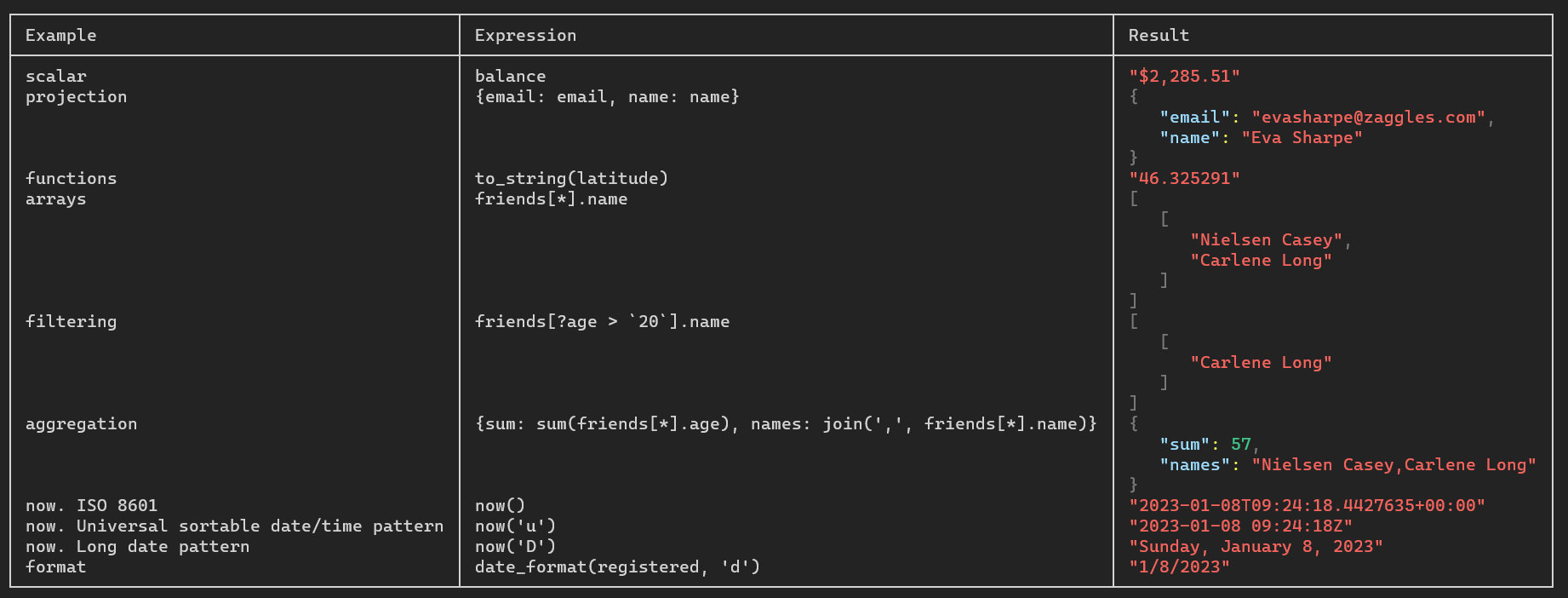Click the "1/8/2023" result string

[1179, 566]
